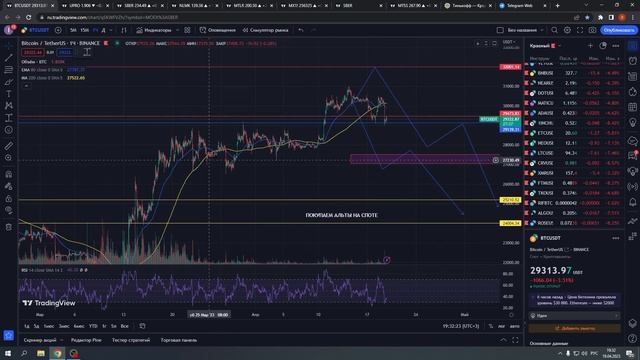Viewport: 640px width, 360px height.
Task: Add a symbol to the watchlist
Action: [x=590, y=46]
